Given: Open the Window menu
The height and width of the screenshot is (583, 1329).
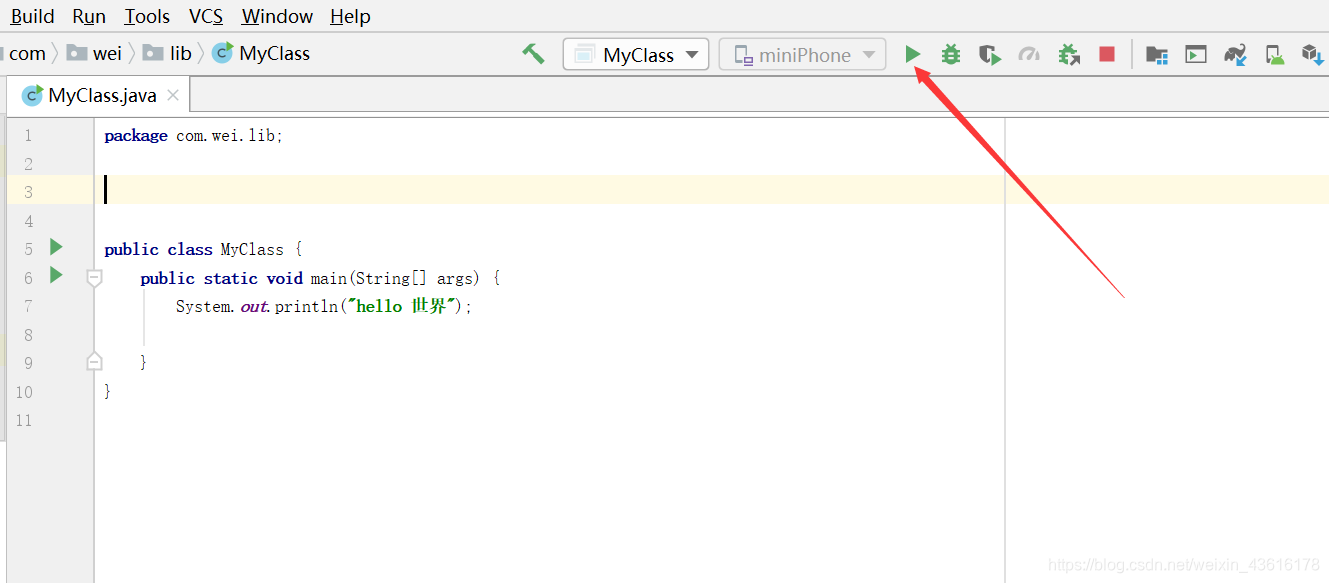Looking at the screenshot, I should point(277,16).
